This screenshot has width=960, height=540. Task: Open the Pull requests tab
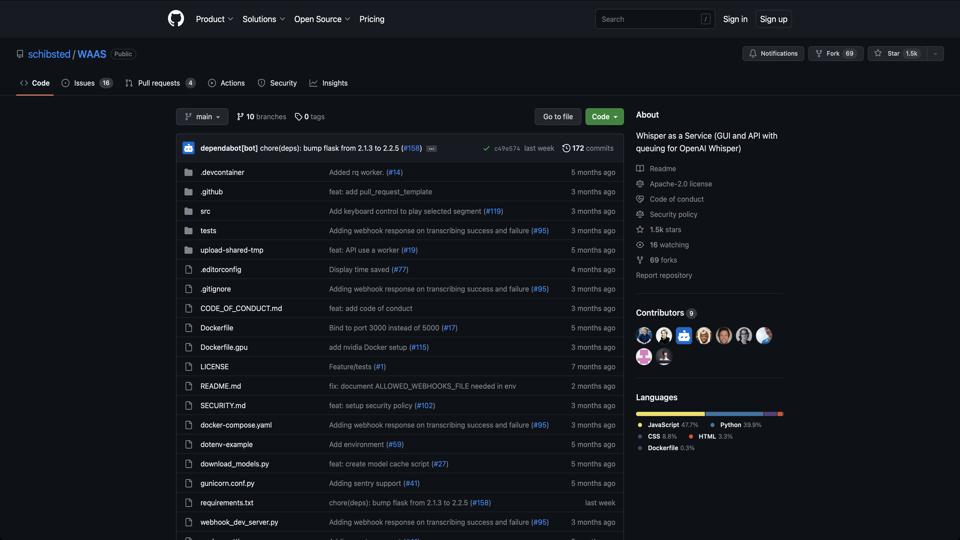click(159, 83)
